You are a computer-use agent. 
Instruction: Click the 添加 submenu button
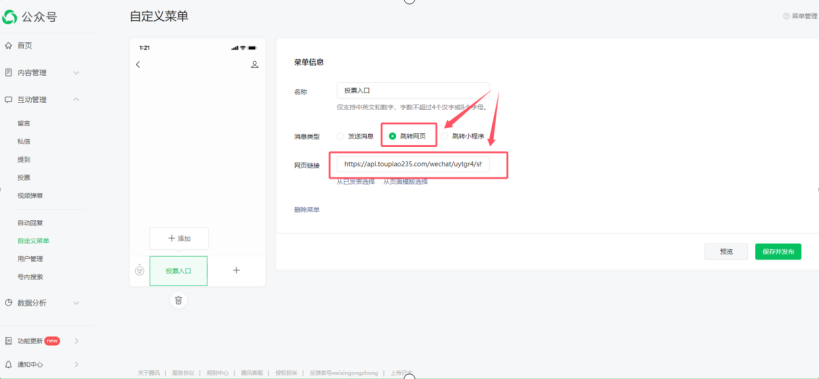pos(179,239)
